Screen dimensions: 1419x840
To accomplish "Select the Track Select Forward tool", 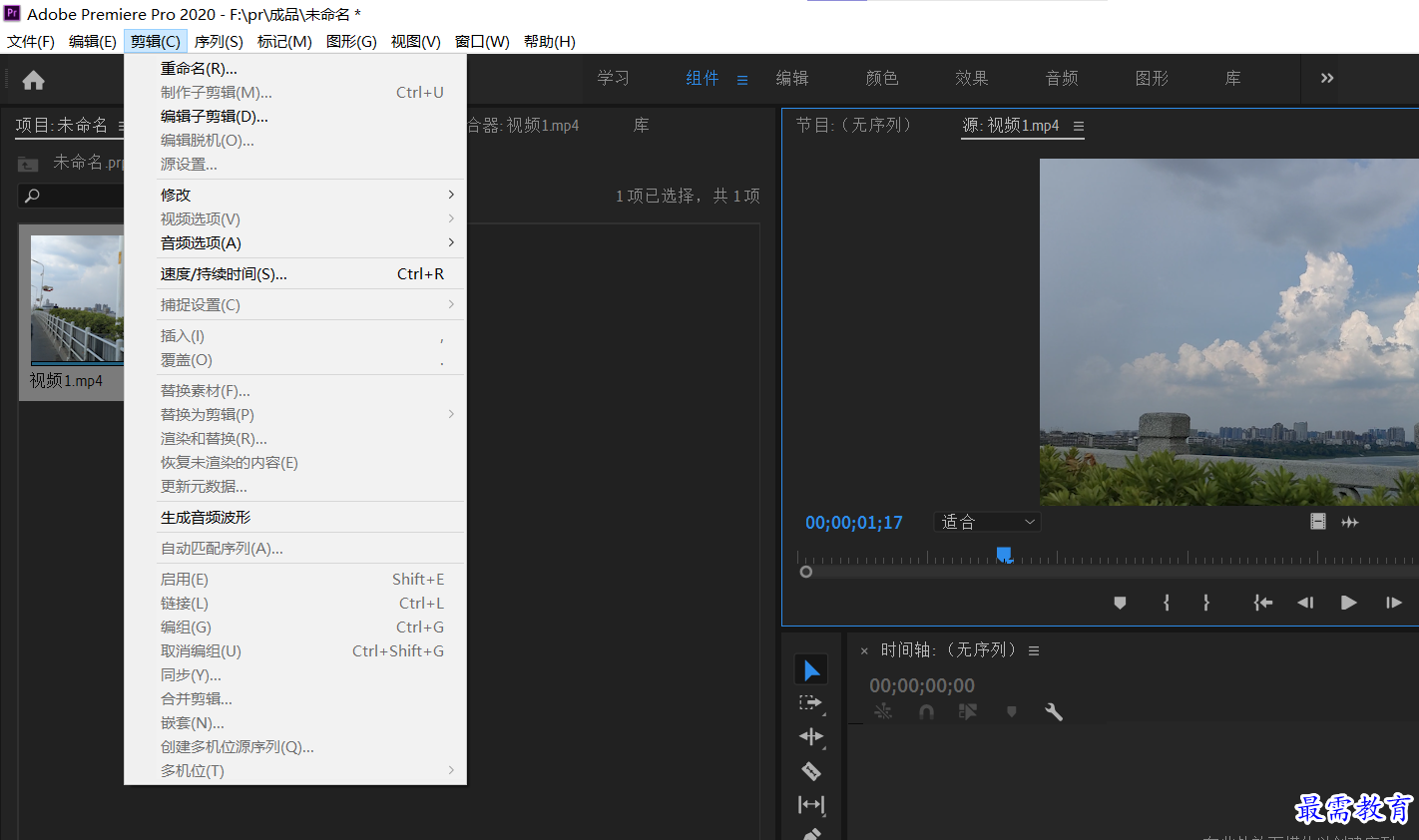I will point(811,703).
